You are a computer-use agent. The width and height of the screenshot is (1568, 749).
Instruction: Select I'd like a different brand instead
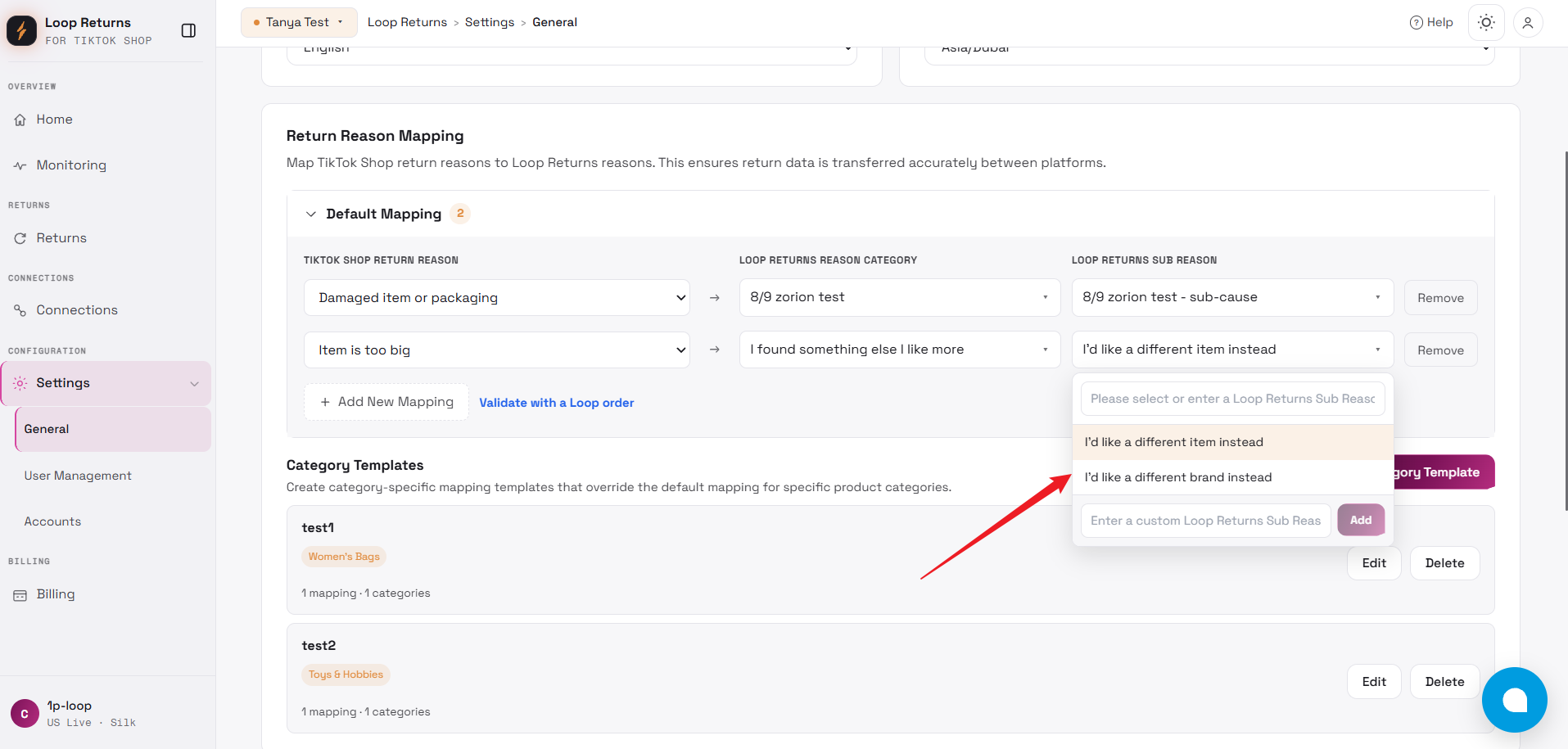coord(1232,477)
